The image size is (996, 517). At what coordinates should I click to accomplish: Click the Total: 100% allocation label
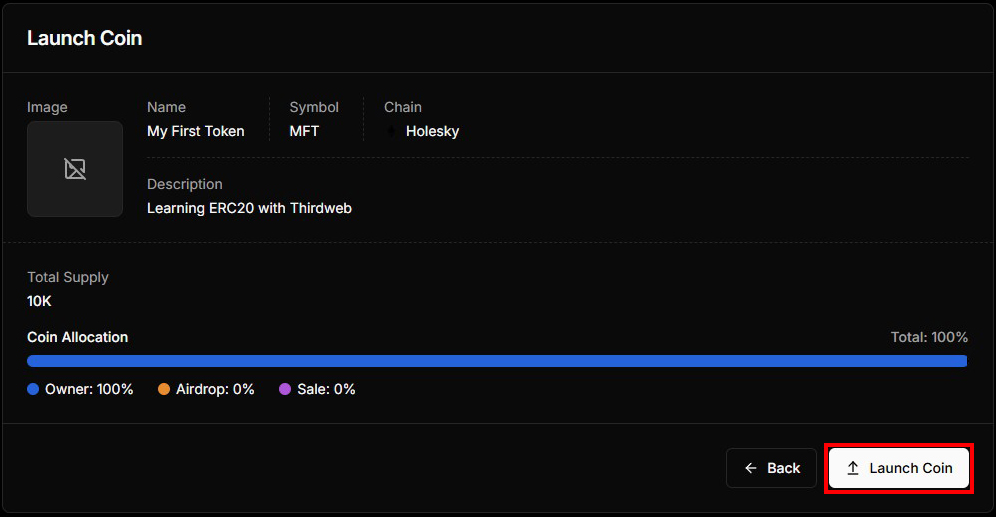point(929,337)
